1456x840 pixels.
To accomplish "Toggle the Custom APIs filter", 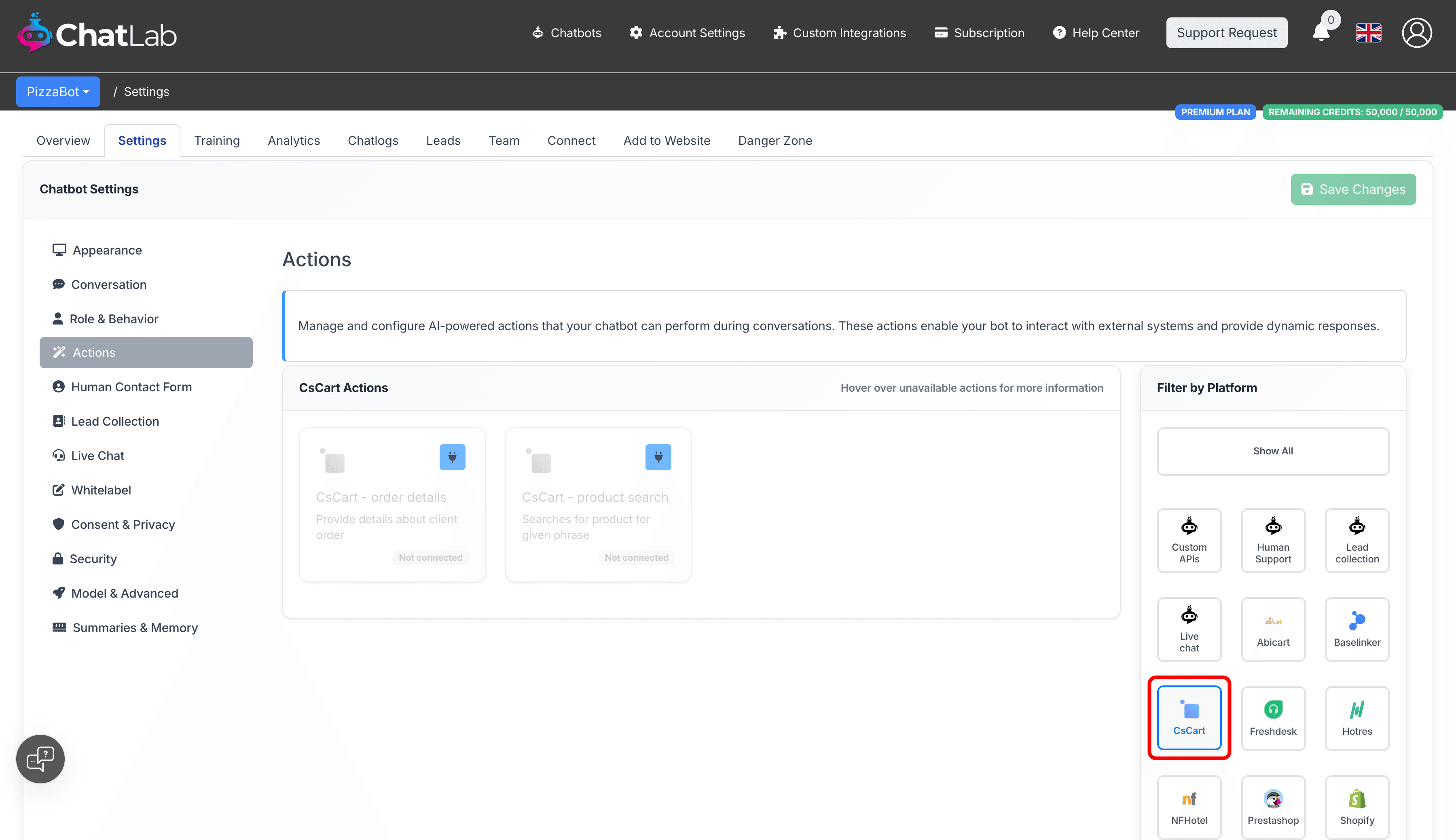I will [x=1188, y=540].
